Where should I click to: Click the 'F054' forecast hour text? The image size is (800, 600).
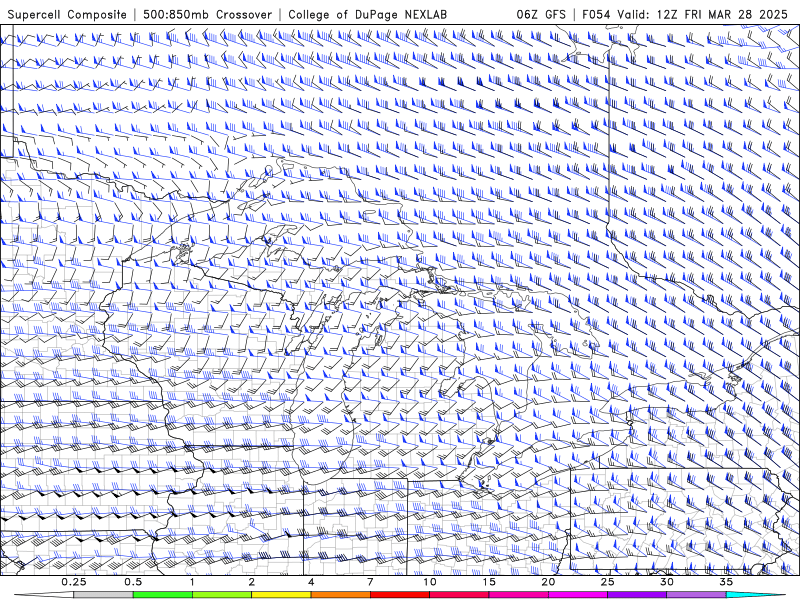(596, 14)
